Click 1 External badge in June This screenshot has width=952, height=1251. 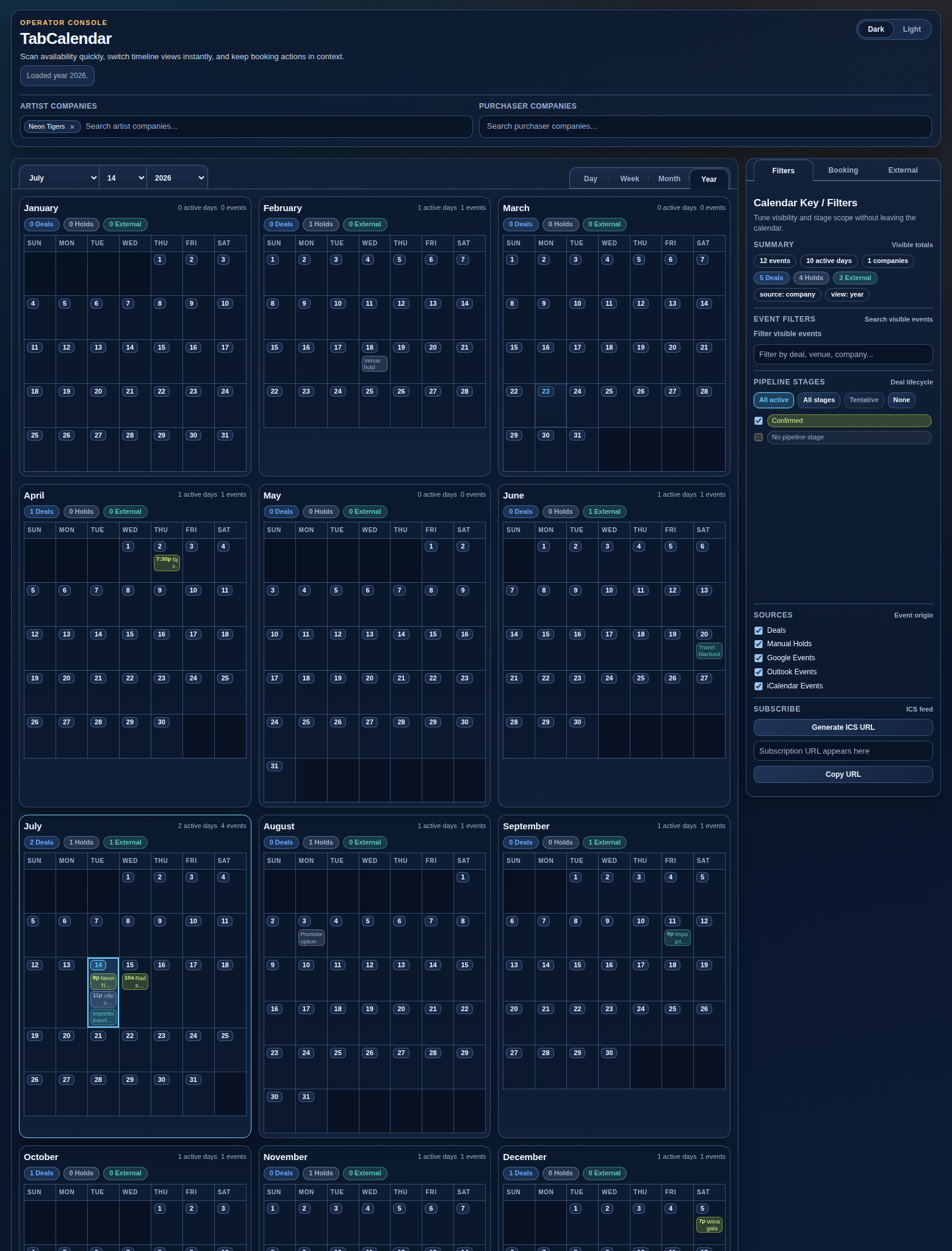(604, 511)
